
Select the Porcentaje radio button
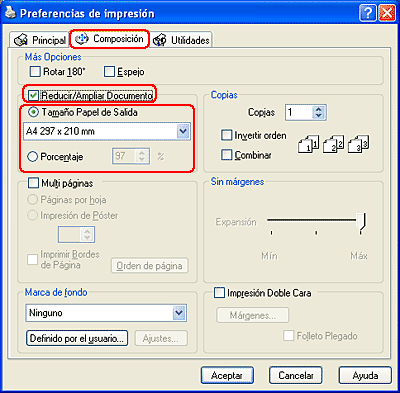[x=33, y=157]
